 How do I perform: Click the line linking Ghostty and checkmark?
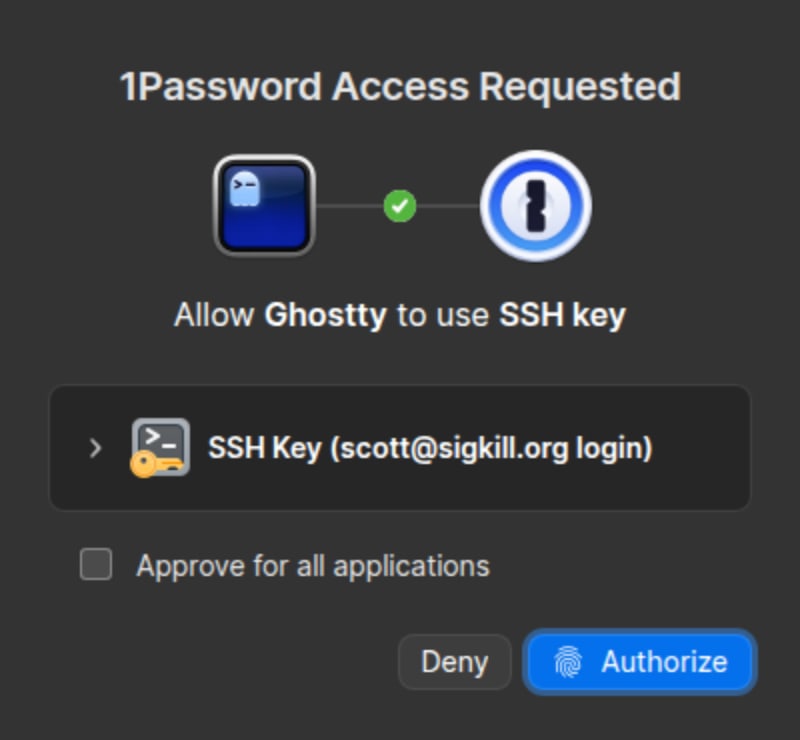point(349,207)
